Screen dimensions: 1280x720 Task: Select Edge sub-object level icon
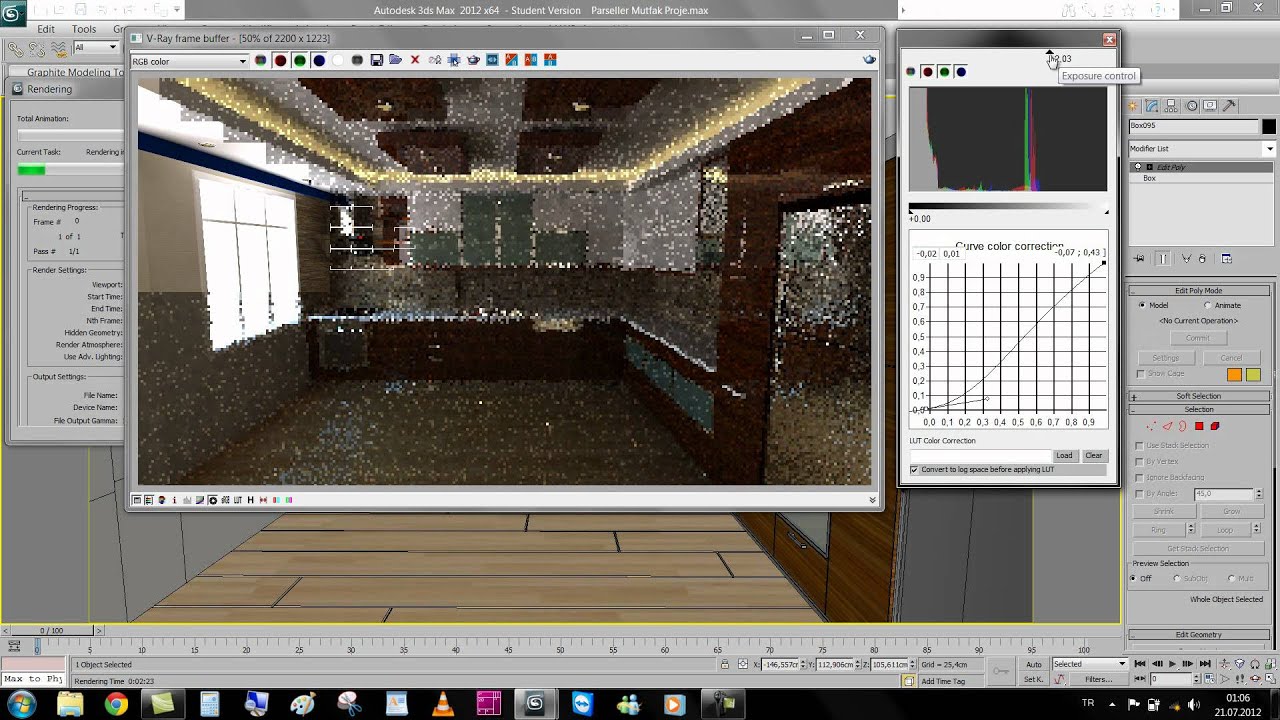pyautogui.click(x=1167, y=426)
